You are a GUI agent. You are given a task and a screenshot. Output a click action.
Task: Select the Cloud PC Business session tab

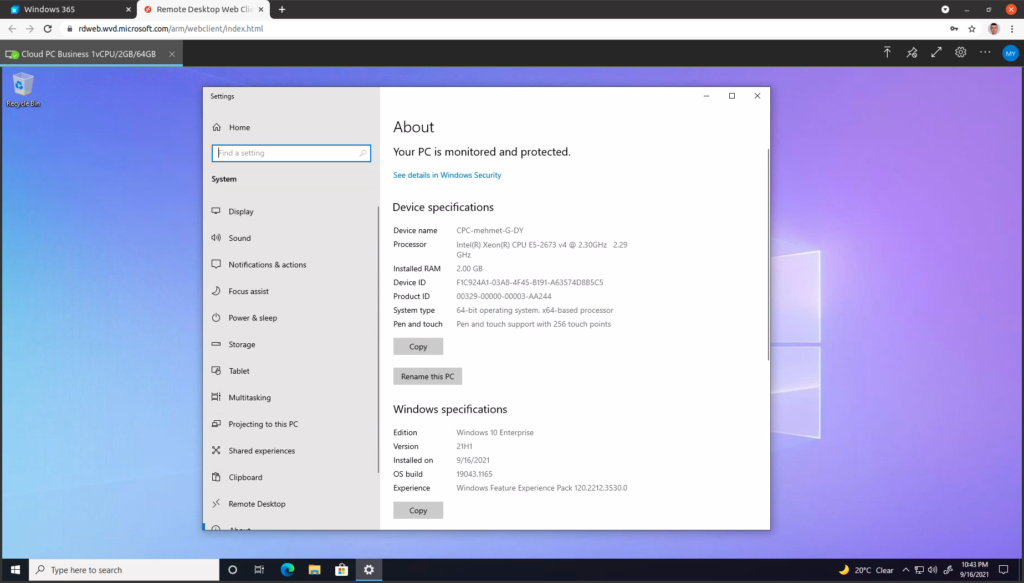[x=89, y=54]
